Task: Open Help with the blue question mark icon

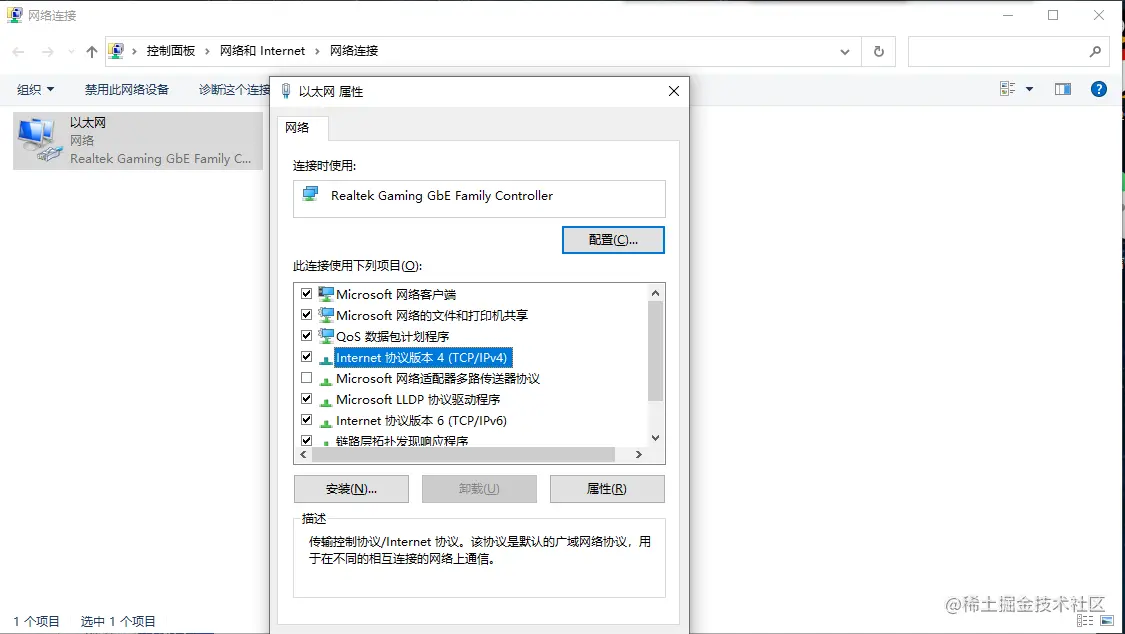Action: (x=1098, y=88)
